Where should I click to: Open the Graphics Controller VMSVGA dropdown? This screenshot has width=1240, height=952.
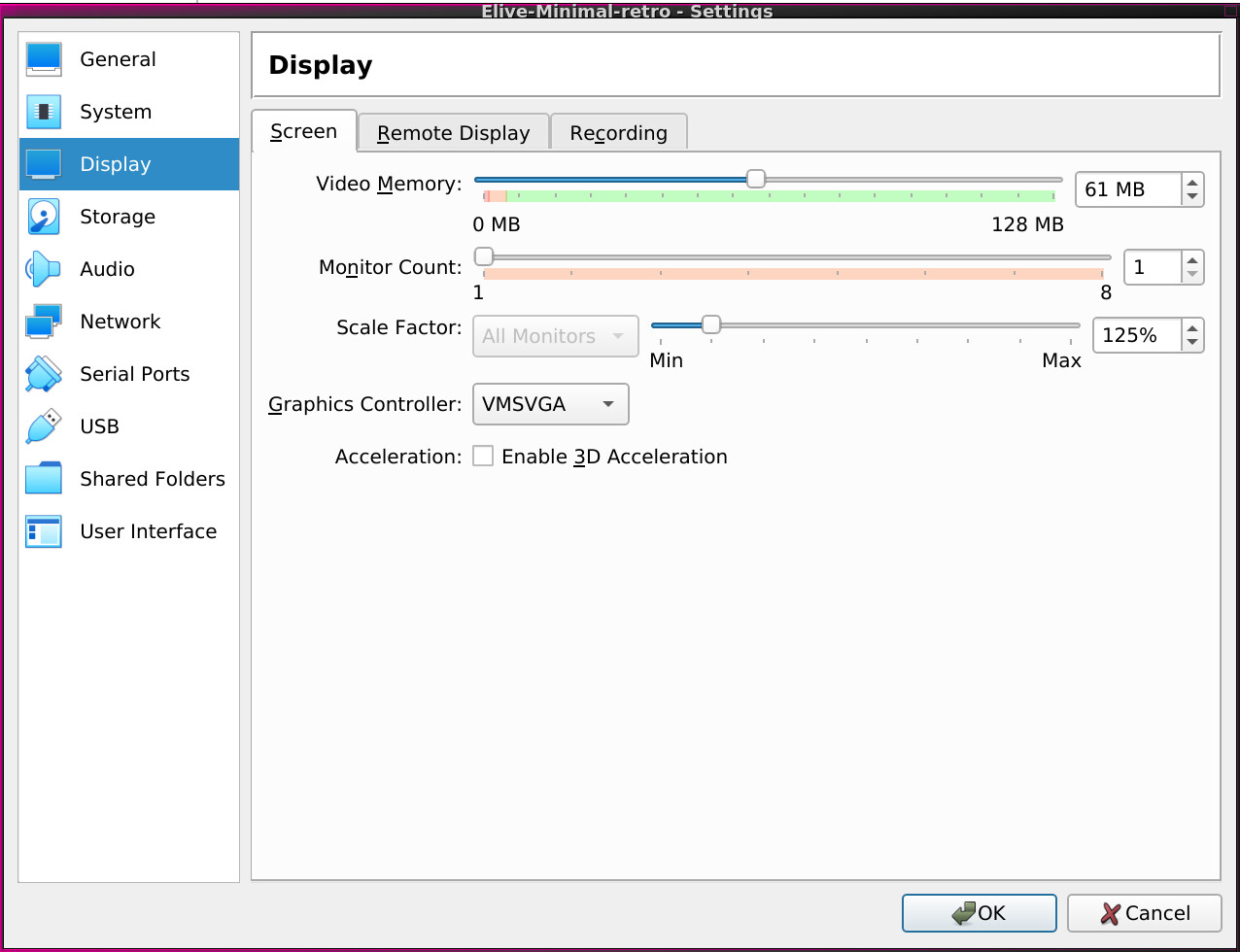[550, 404]
